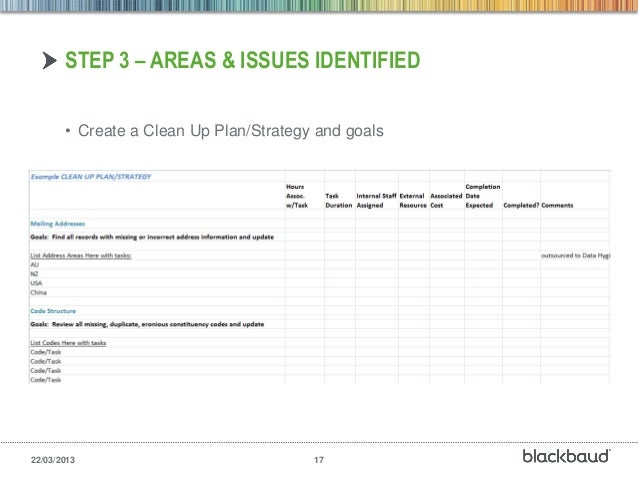Click the arrow bullet beside the Step 3 title
Viewport: 638px width, 479px height.
50,63
